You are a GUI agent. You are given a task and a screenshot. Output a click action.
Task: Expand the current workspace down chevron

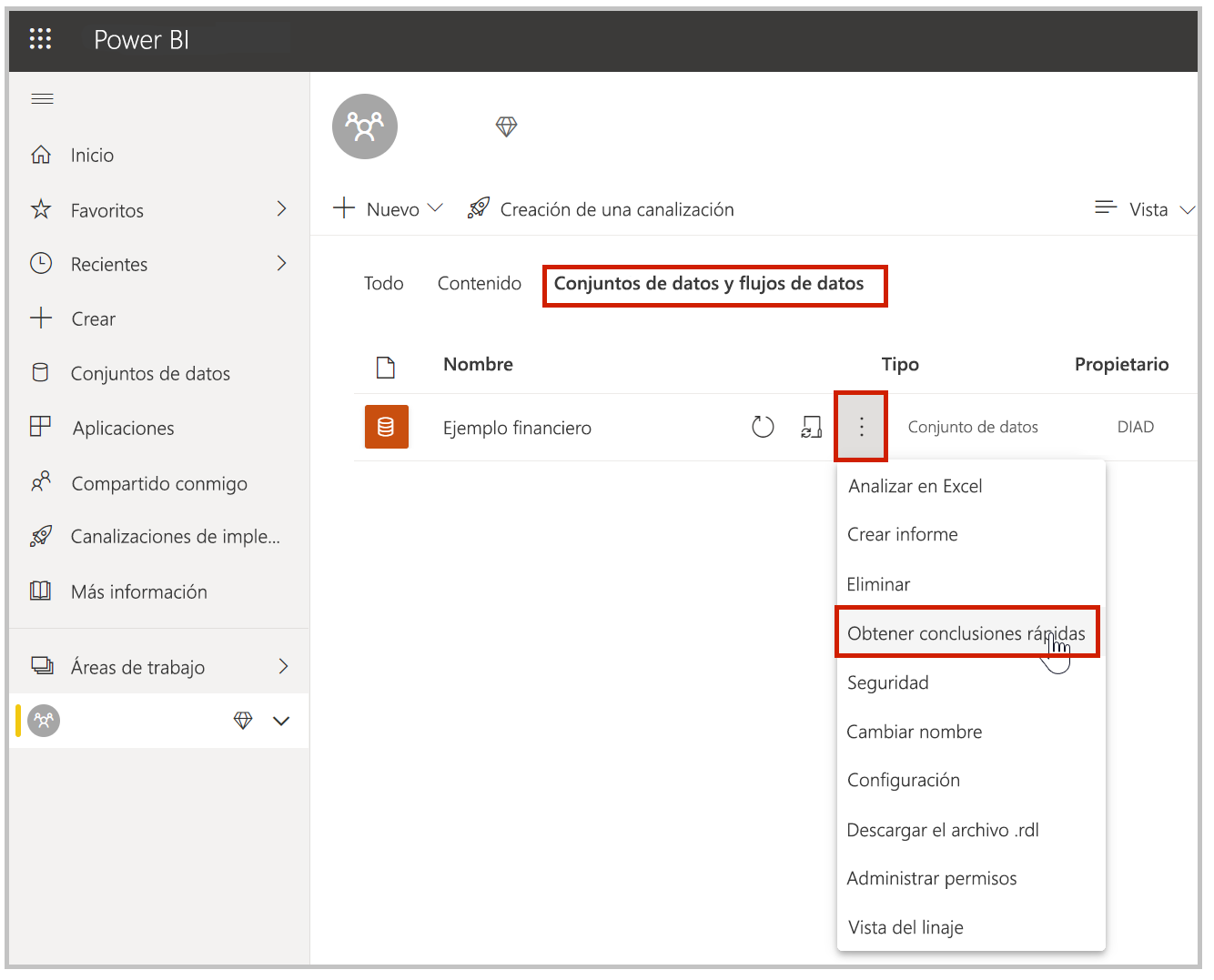(281, 721)
